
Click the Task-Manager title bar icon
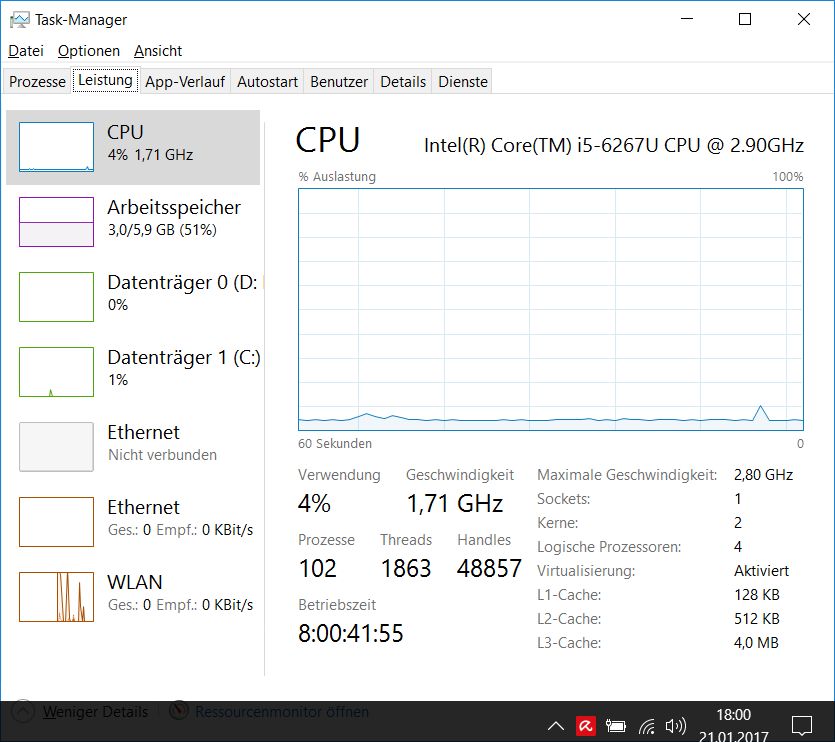coord(19,20)
